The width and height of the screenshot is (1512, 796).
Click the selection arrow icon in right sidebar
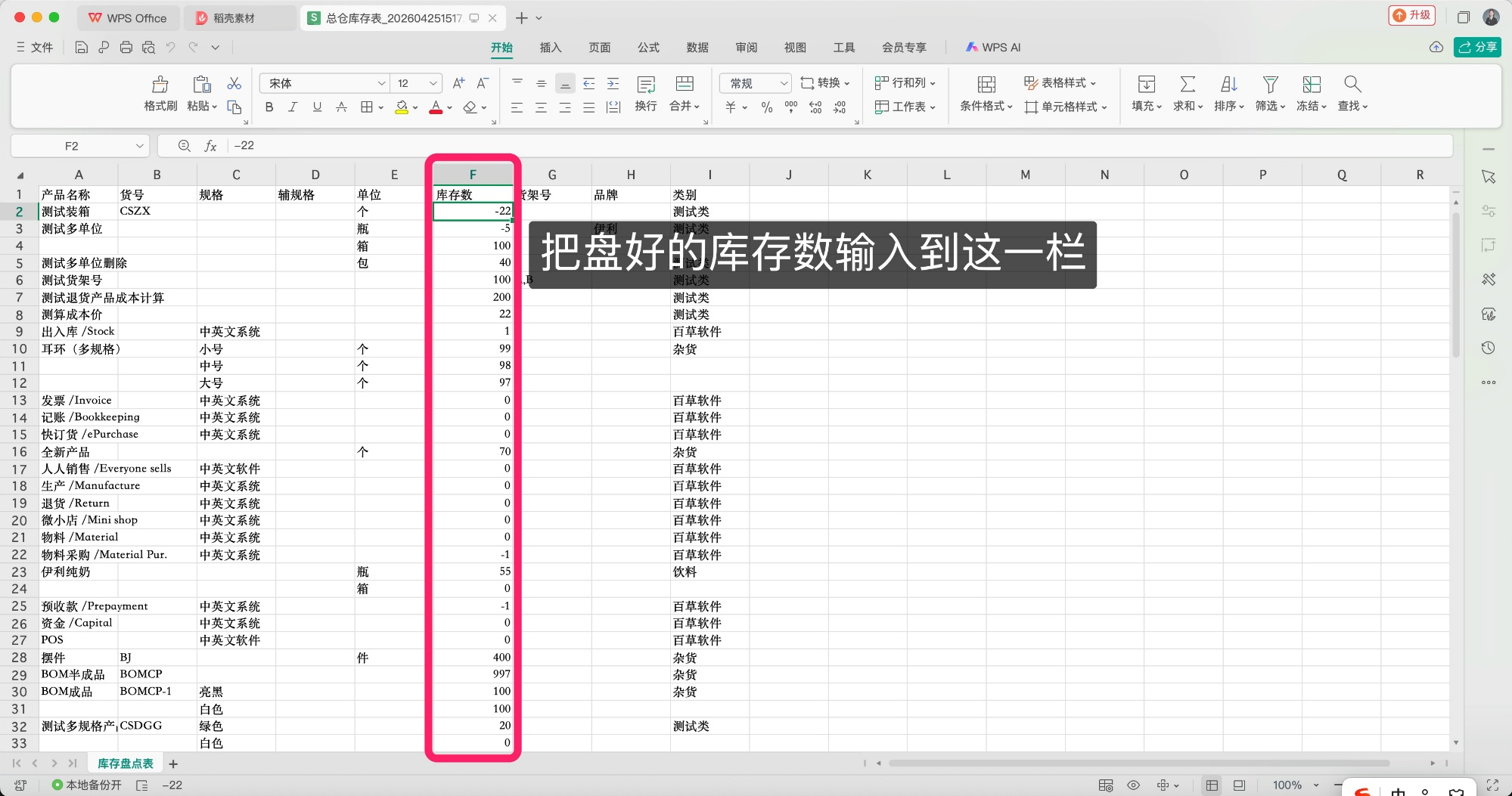tap(1489, 177)
